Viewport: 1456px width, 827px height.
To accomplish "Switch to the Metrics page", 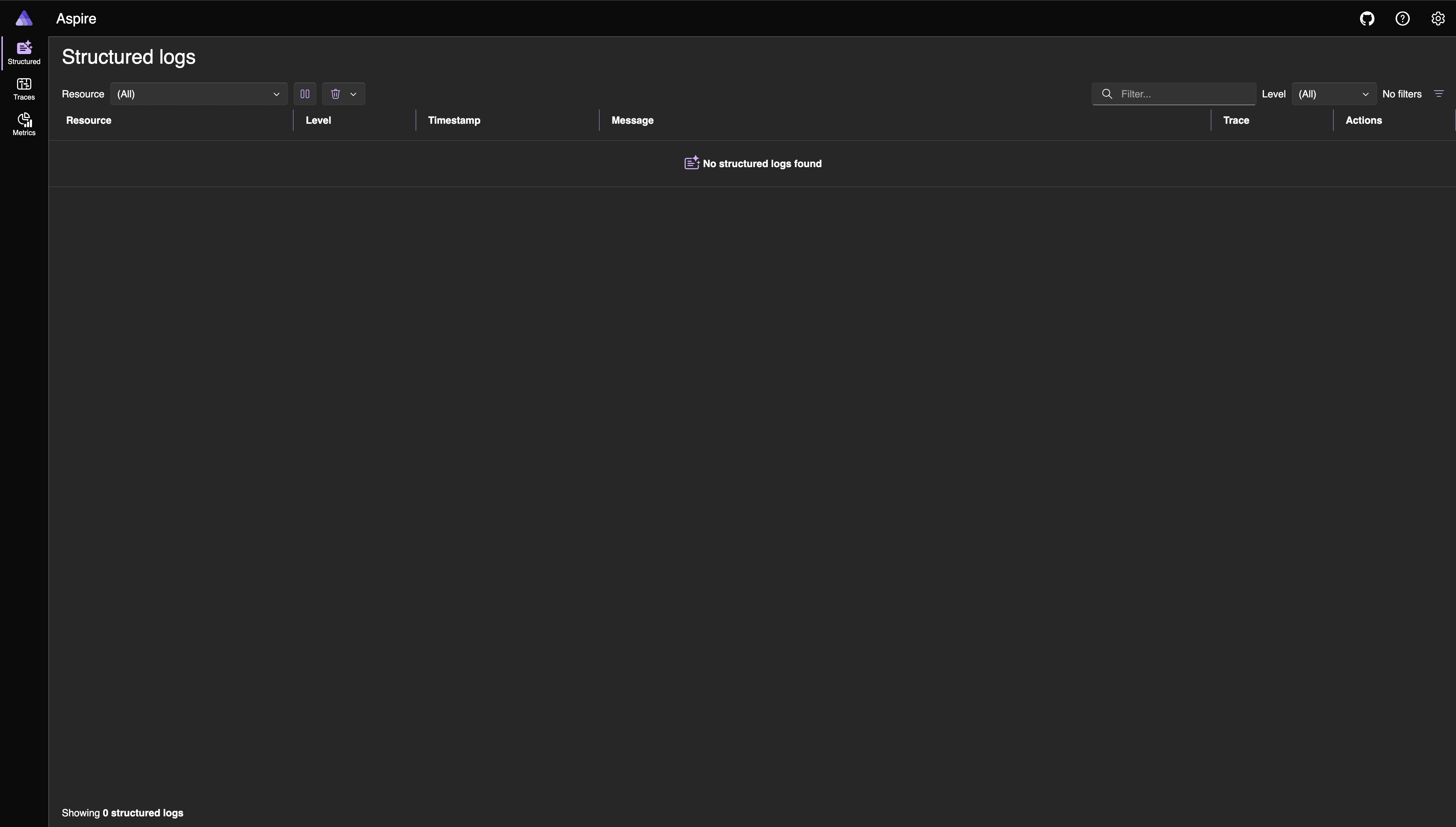I will pyautogui.click(x=24, y=124).
